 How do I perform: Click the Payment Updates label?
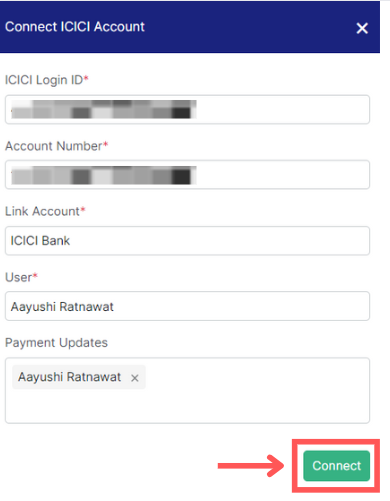point(56,343)
